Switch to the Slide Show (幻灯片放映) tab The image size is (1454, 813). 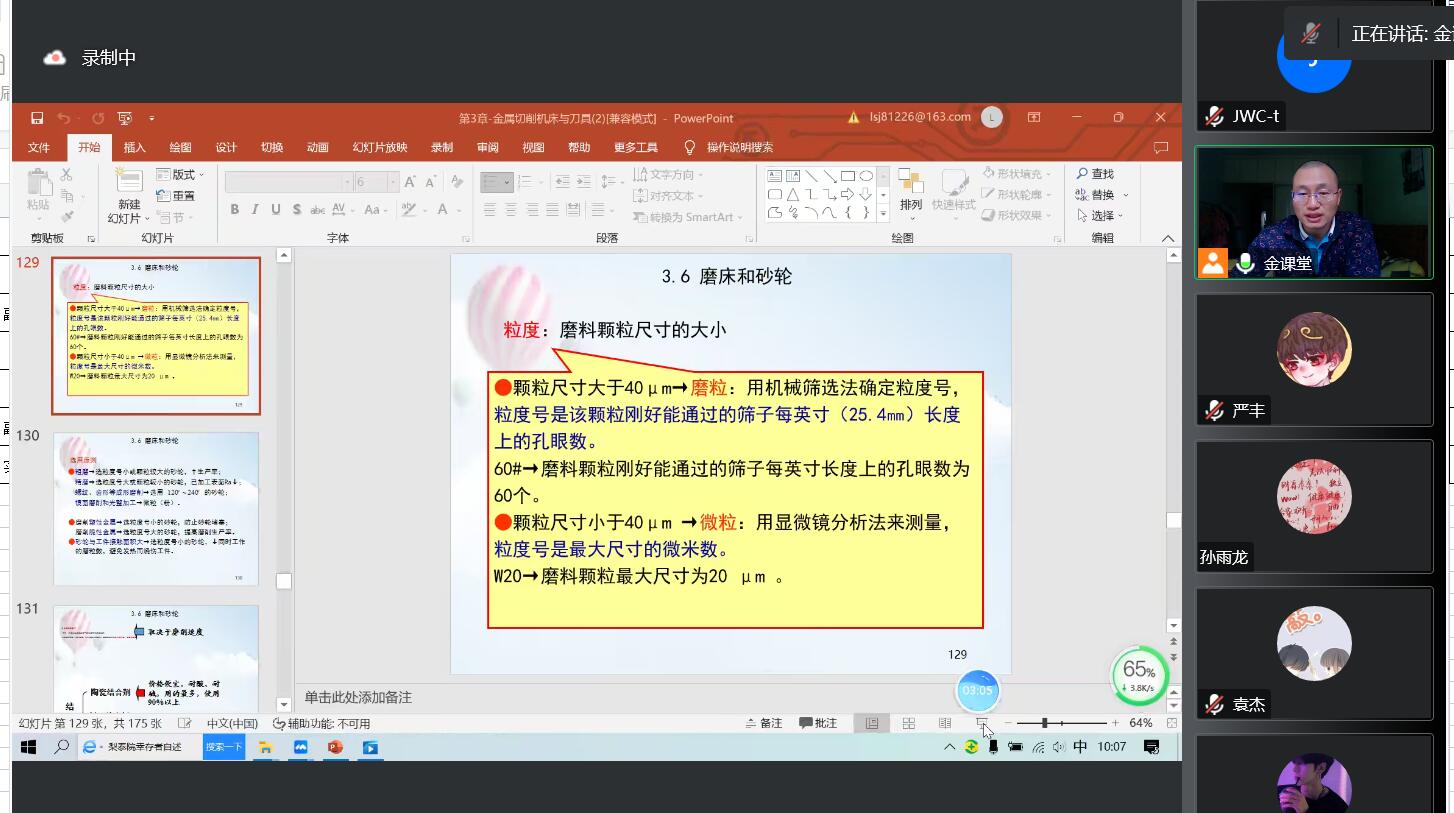pos(379,147)
